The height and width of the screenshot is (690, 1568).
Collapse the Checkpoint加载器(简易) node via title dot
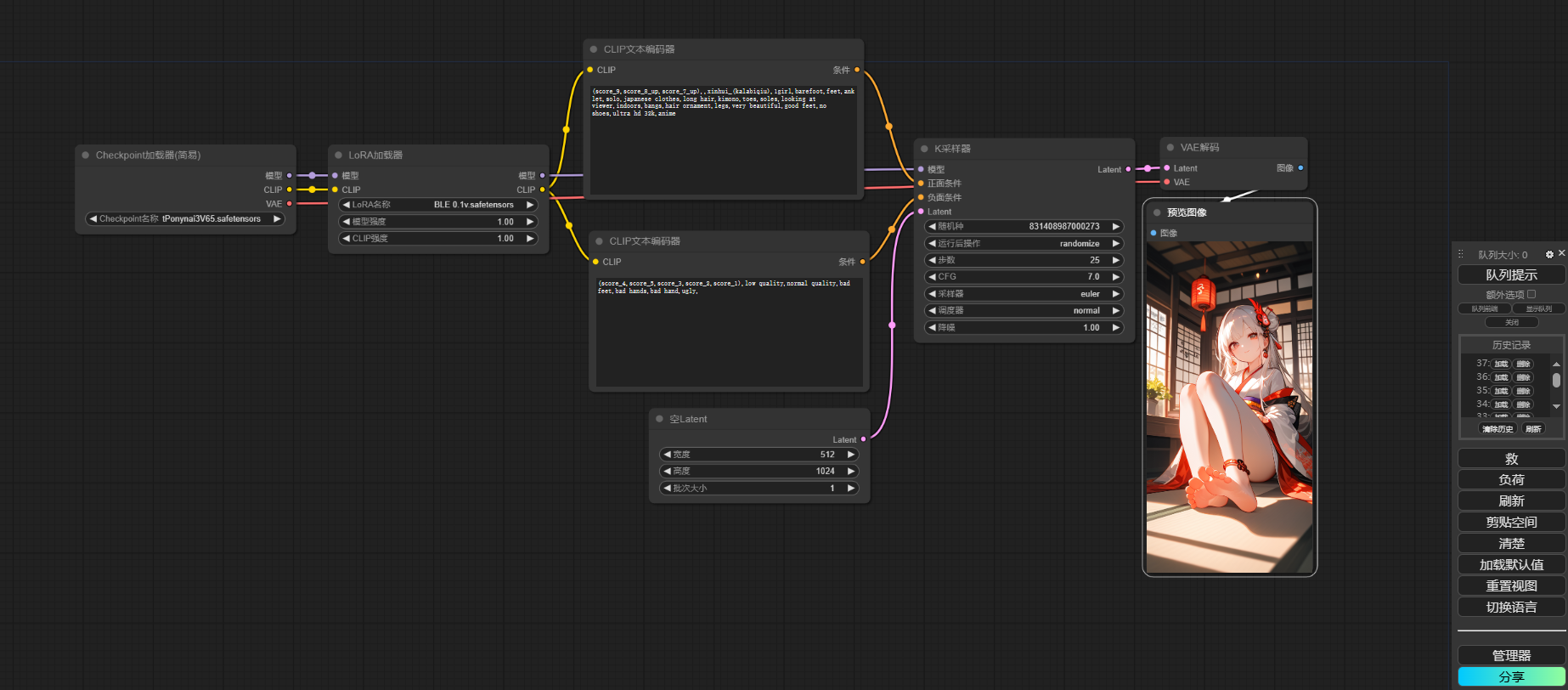pos(86,156)
